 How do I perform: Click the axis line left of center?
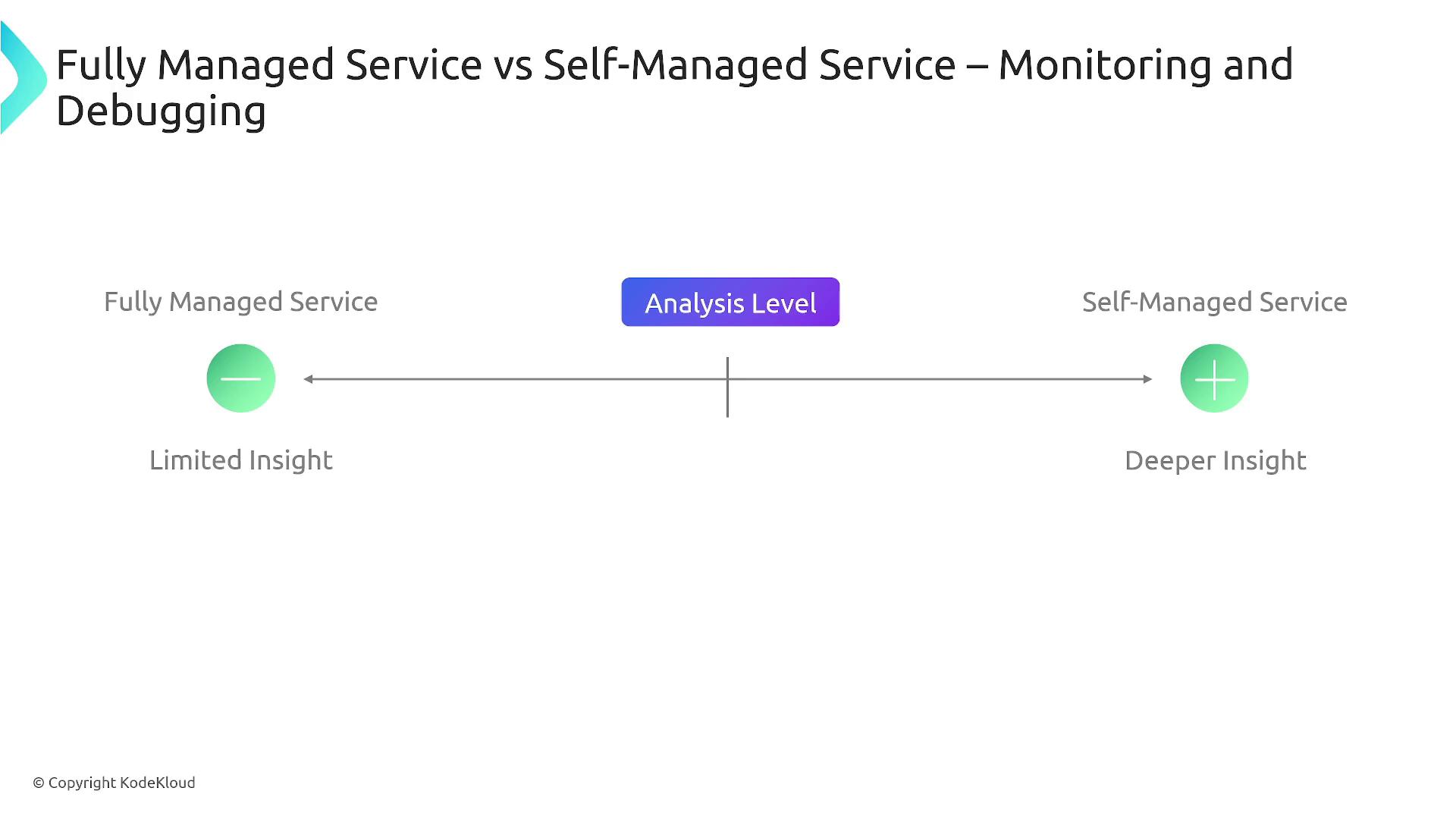point(516,378)
